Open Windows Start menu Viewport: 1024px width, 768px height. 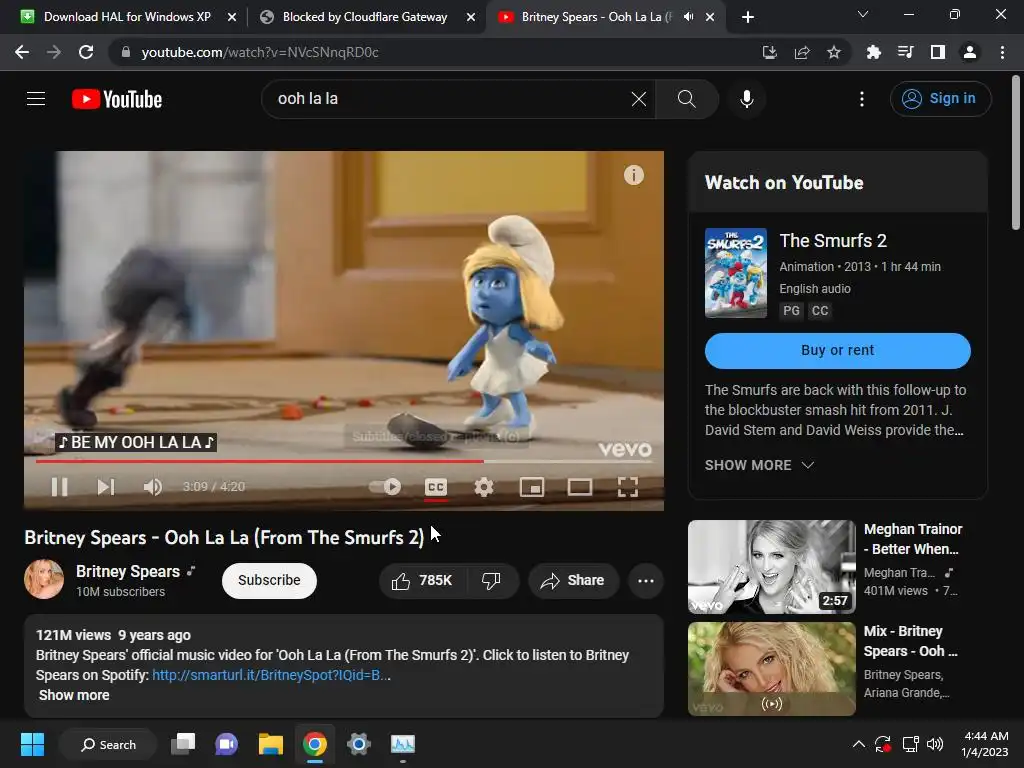click(x=32, y=744)
